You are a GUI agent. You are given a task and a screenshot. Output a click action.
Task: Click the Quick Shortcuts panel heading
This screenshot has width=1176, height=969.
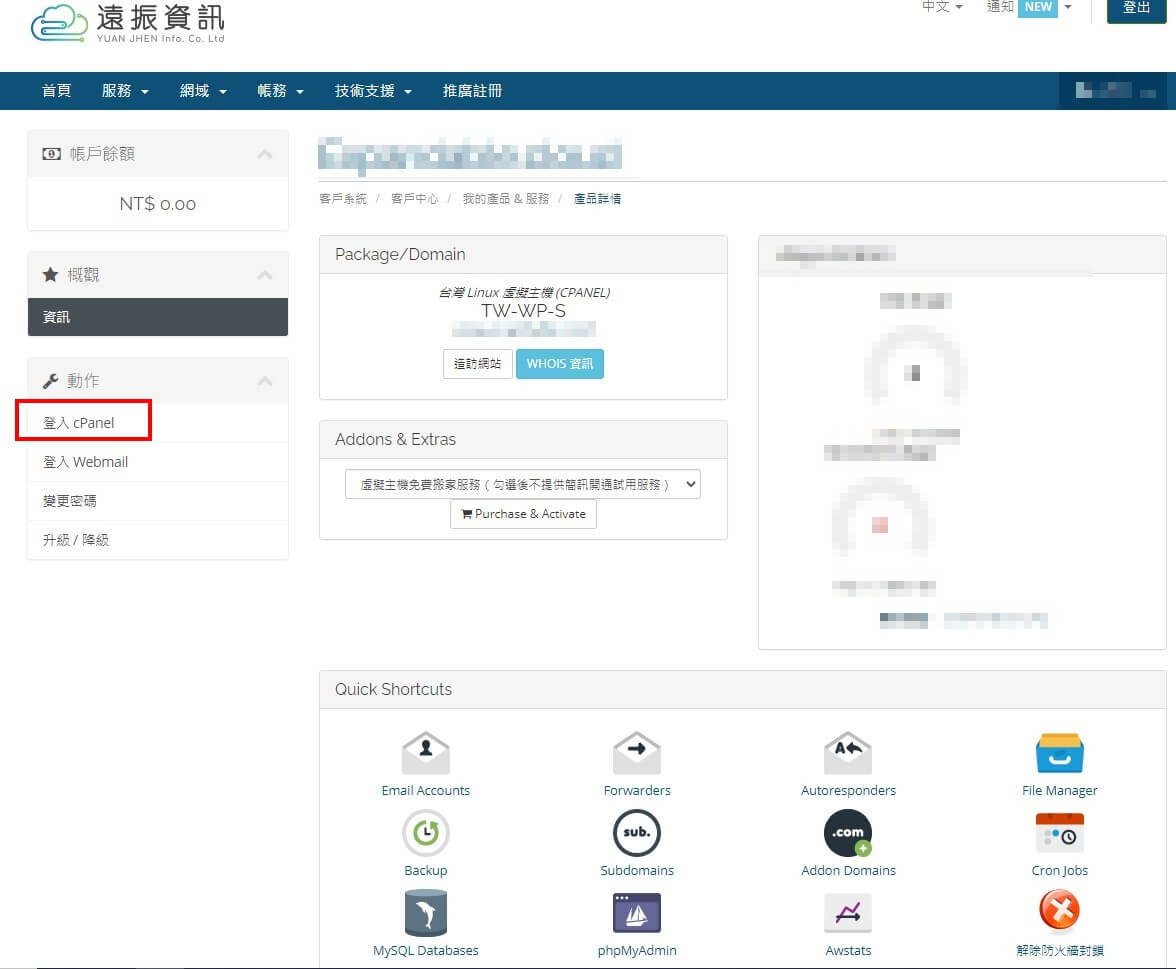(393, 689)
